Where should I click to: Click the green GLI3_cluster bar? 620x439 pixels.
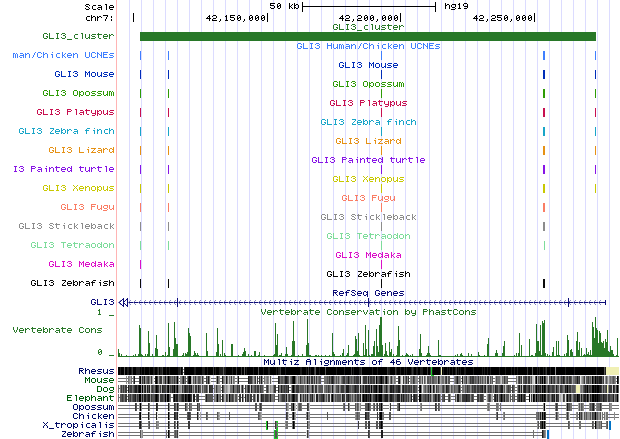point(368,37)
